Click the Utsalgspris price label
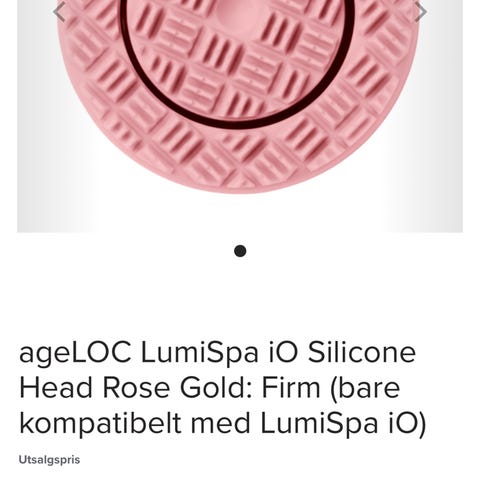Screen dimensions: 480x480 point(49,460)
